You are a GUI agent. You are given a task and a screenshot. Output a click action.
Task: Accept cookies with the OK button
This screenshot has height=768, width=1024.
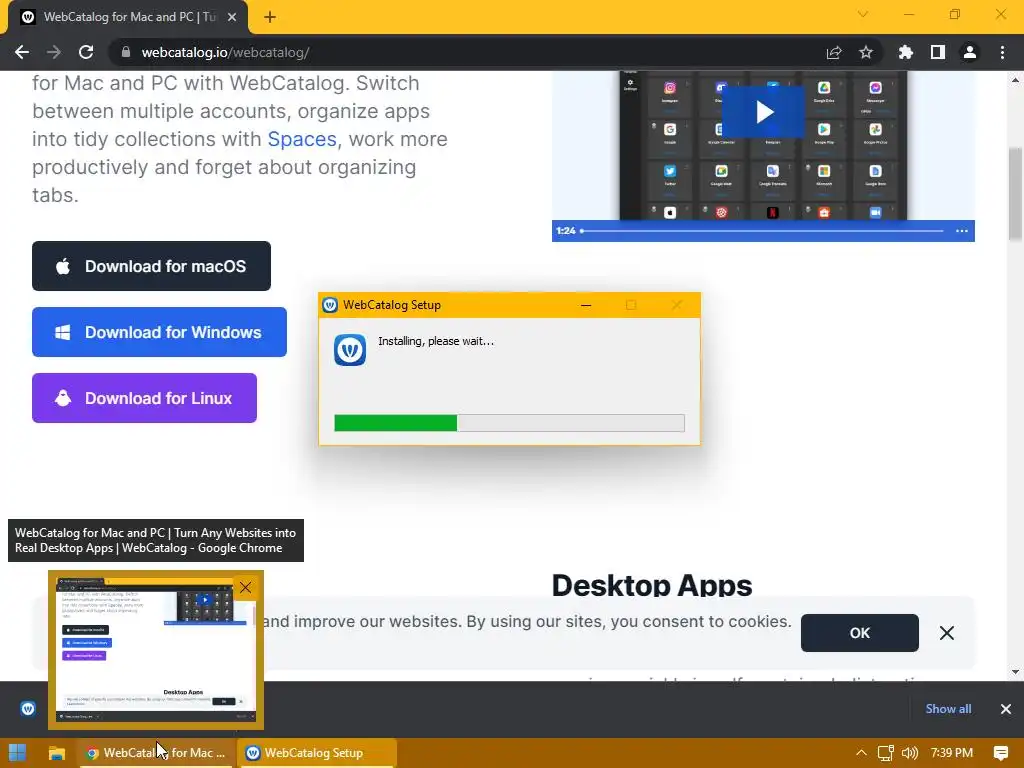tap(859, 633)
